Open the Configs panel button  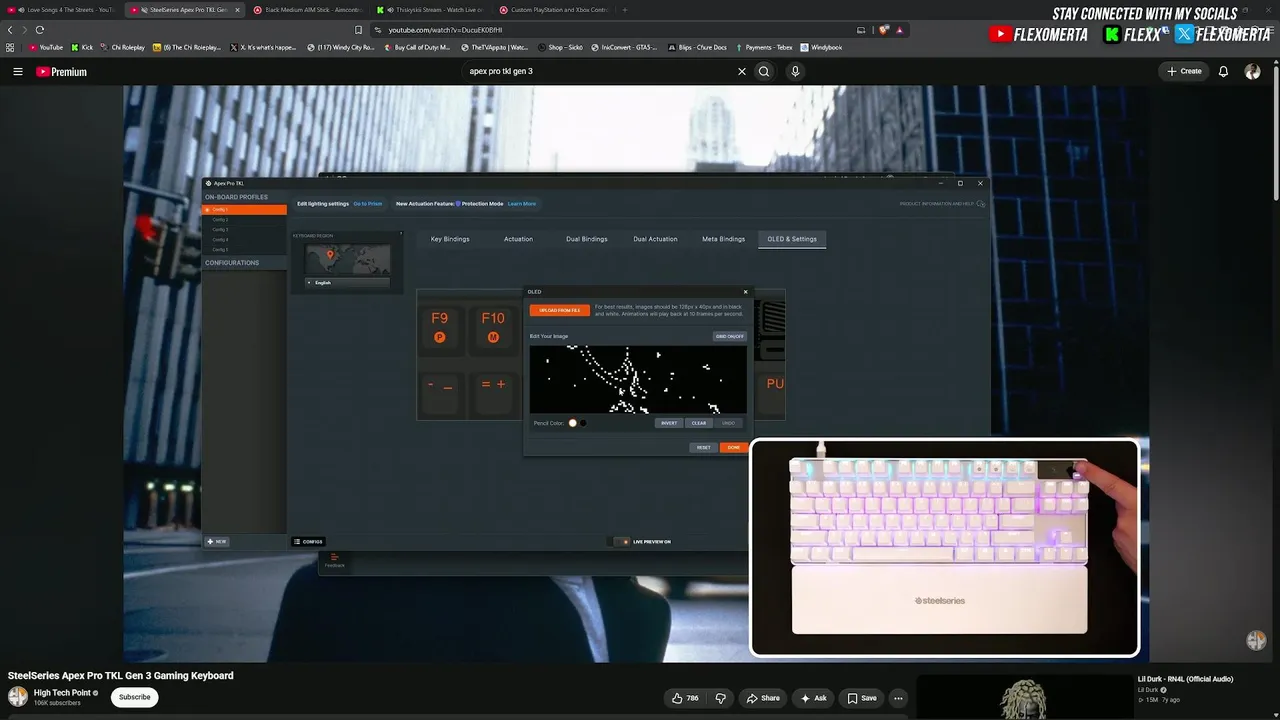point(308,542)
